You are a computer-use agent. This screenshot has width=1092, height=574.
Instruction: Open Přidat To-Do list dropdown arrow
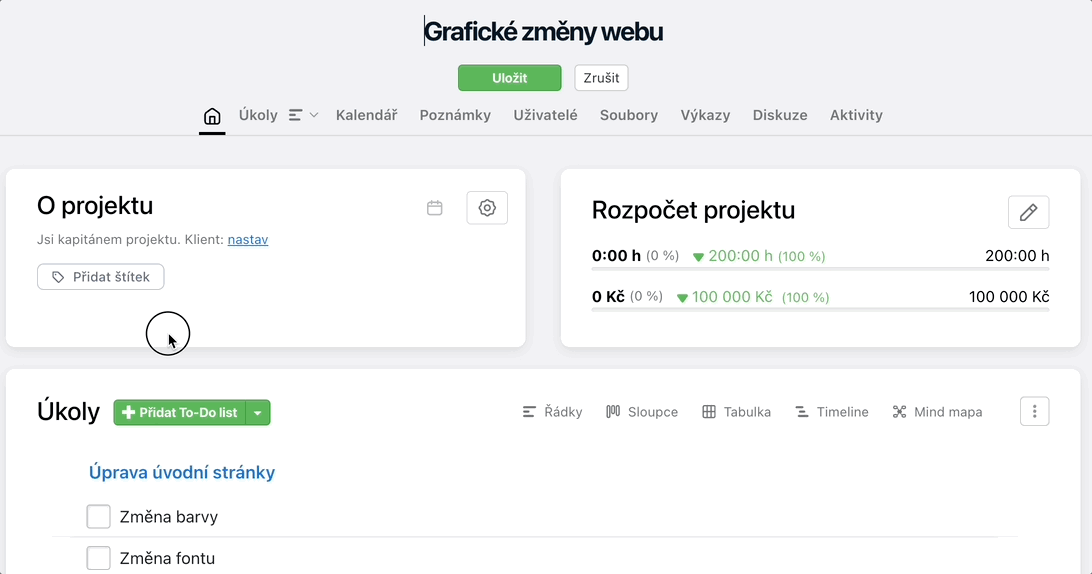pyautogui.click(x=258, y=412)
